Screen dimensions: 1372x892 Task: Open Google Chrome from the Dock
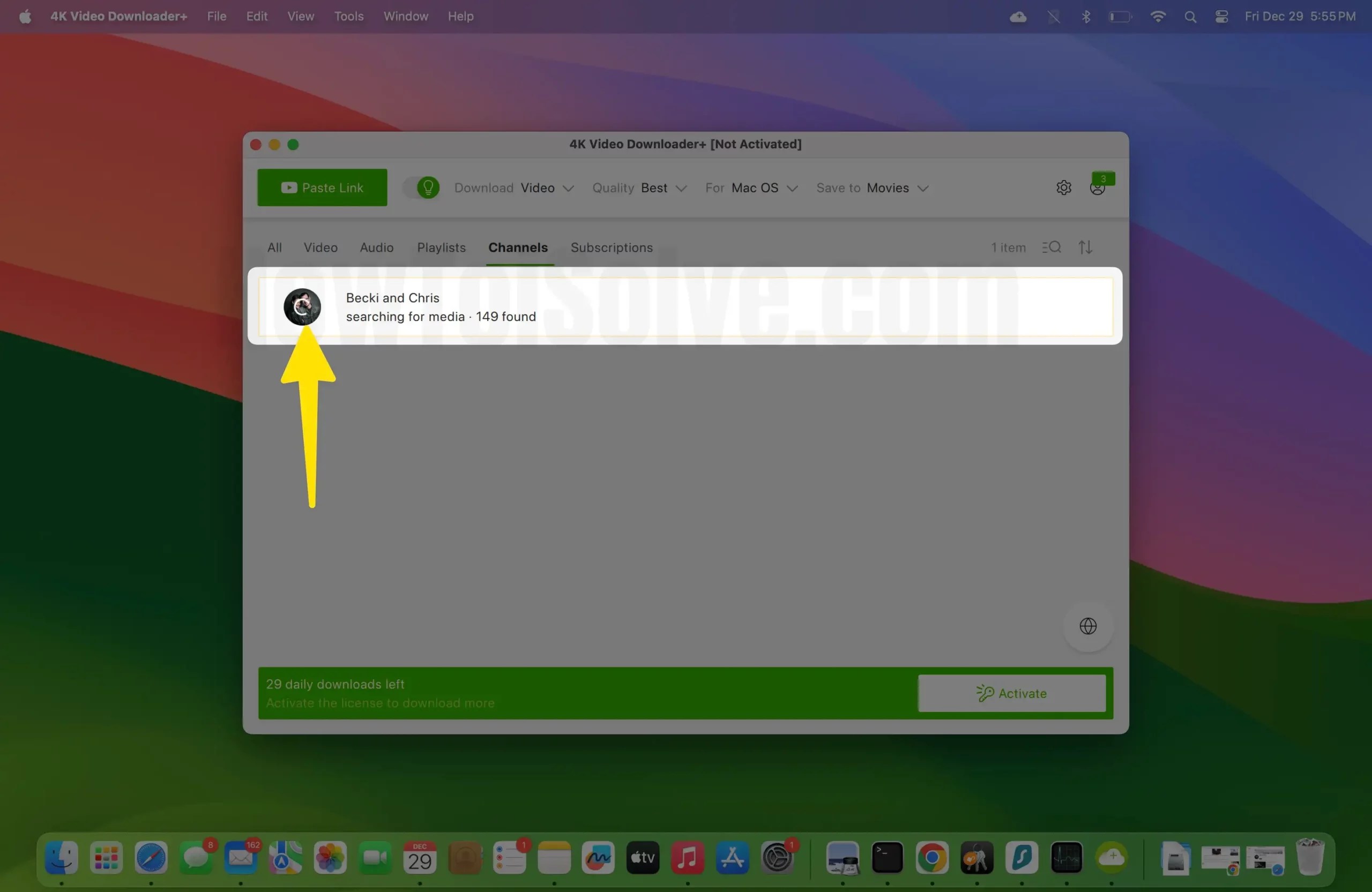click(932, 859)
